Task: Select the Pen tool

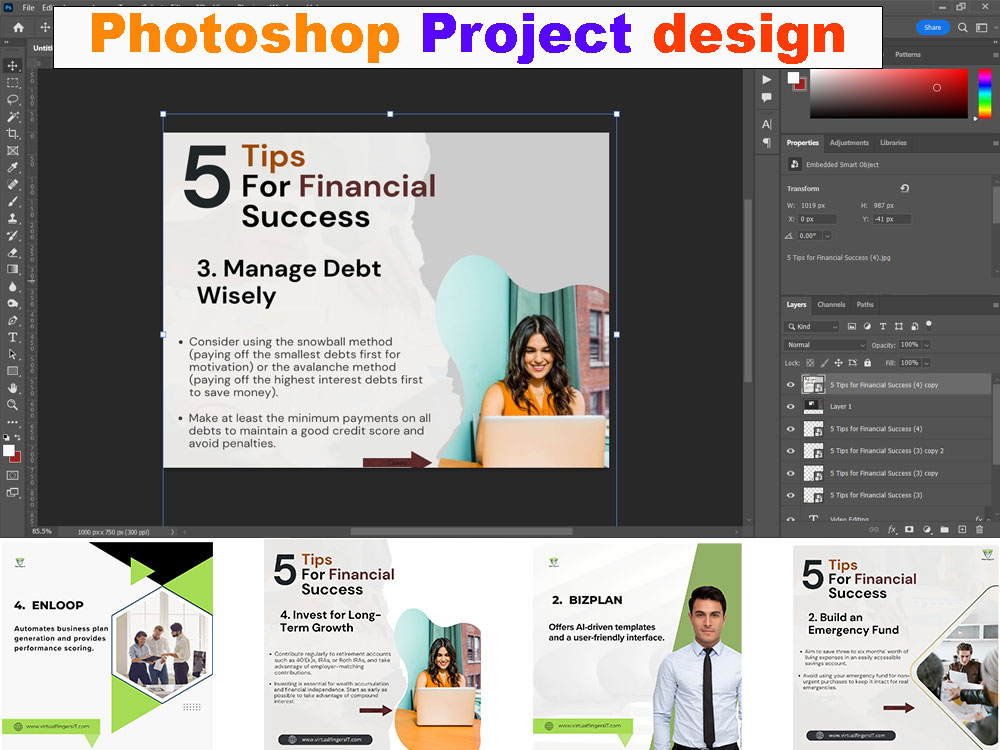Action: (x=12, y=320)
